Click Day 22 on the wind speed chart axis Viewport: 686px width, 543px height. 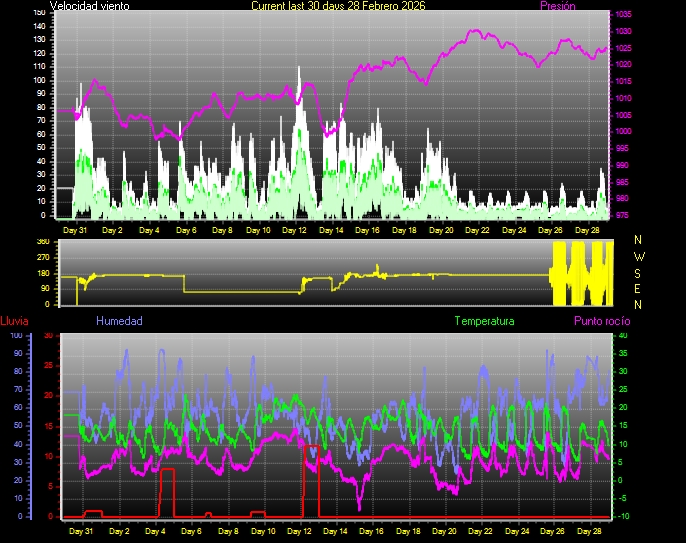[x=478, y=230]
